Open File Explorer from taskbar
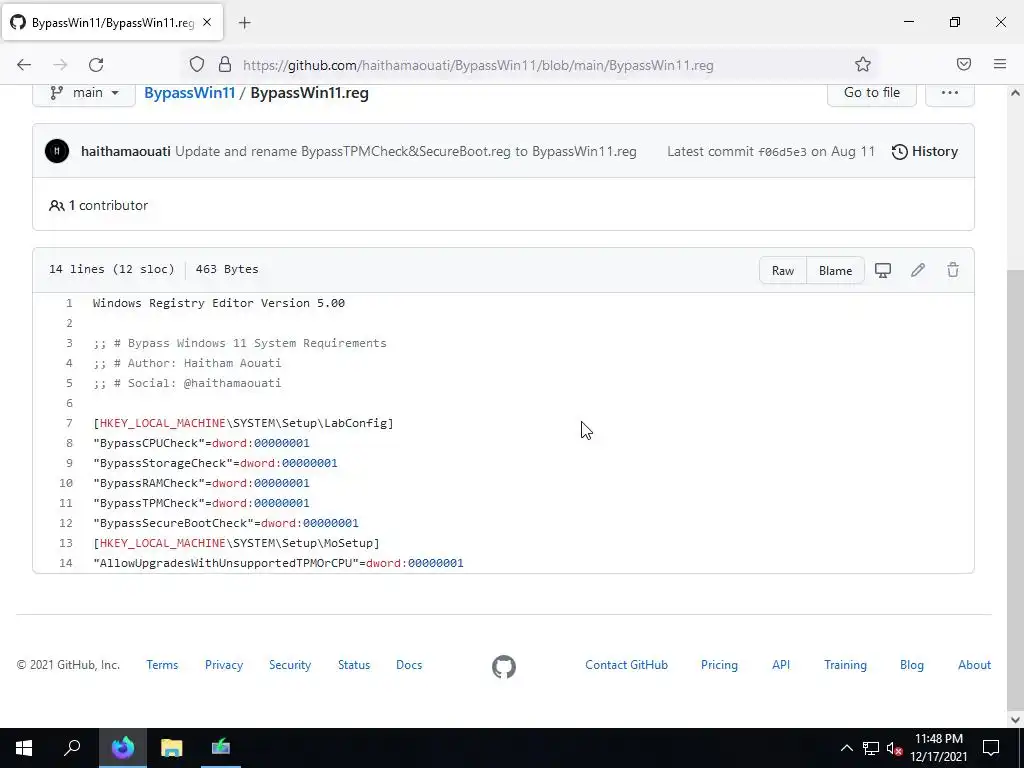 171,748
